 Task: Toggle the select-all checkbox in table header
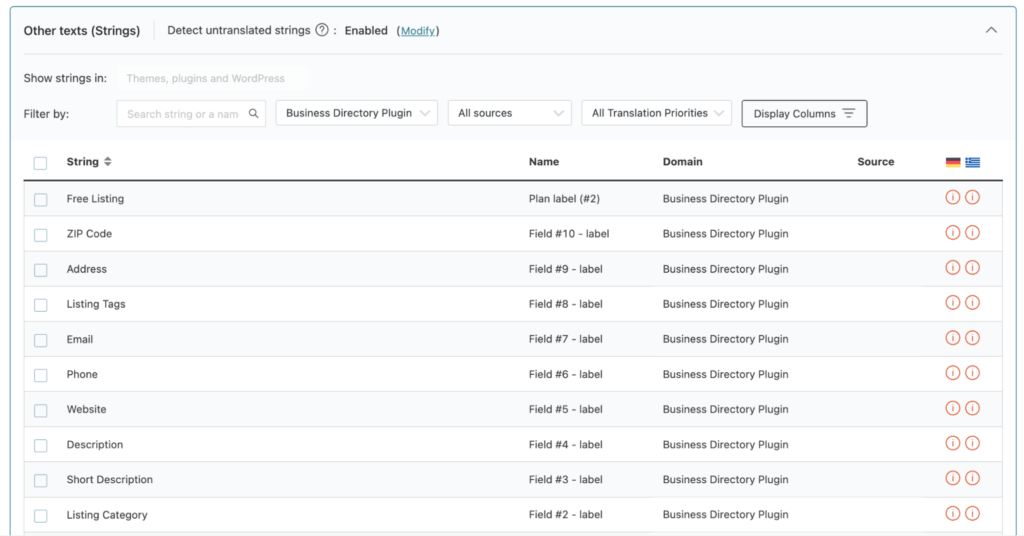40,163
